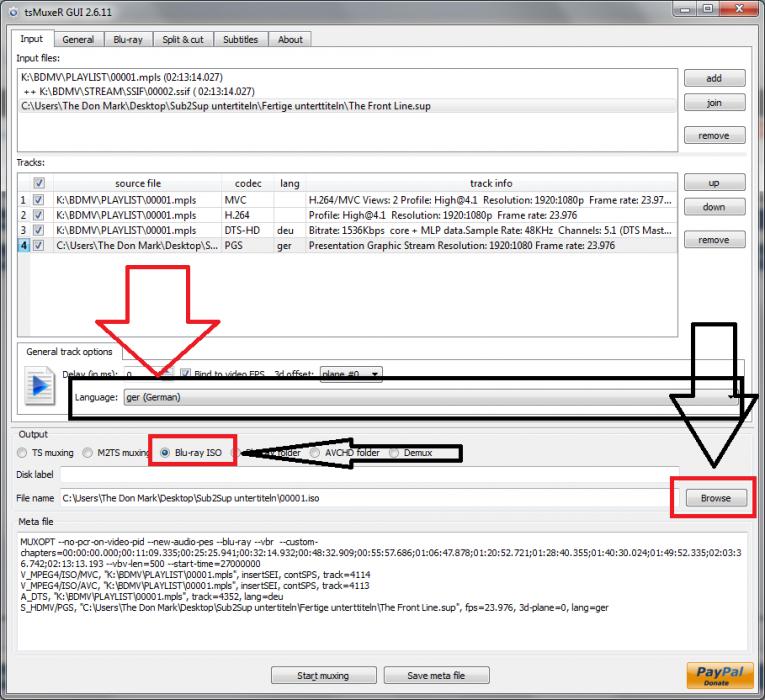This screenshot has height=700, width=765.
Task: Click the tsMuxeR app icon in title bar
Action: 14,11
